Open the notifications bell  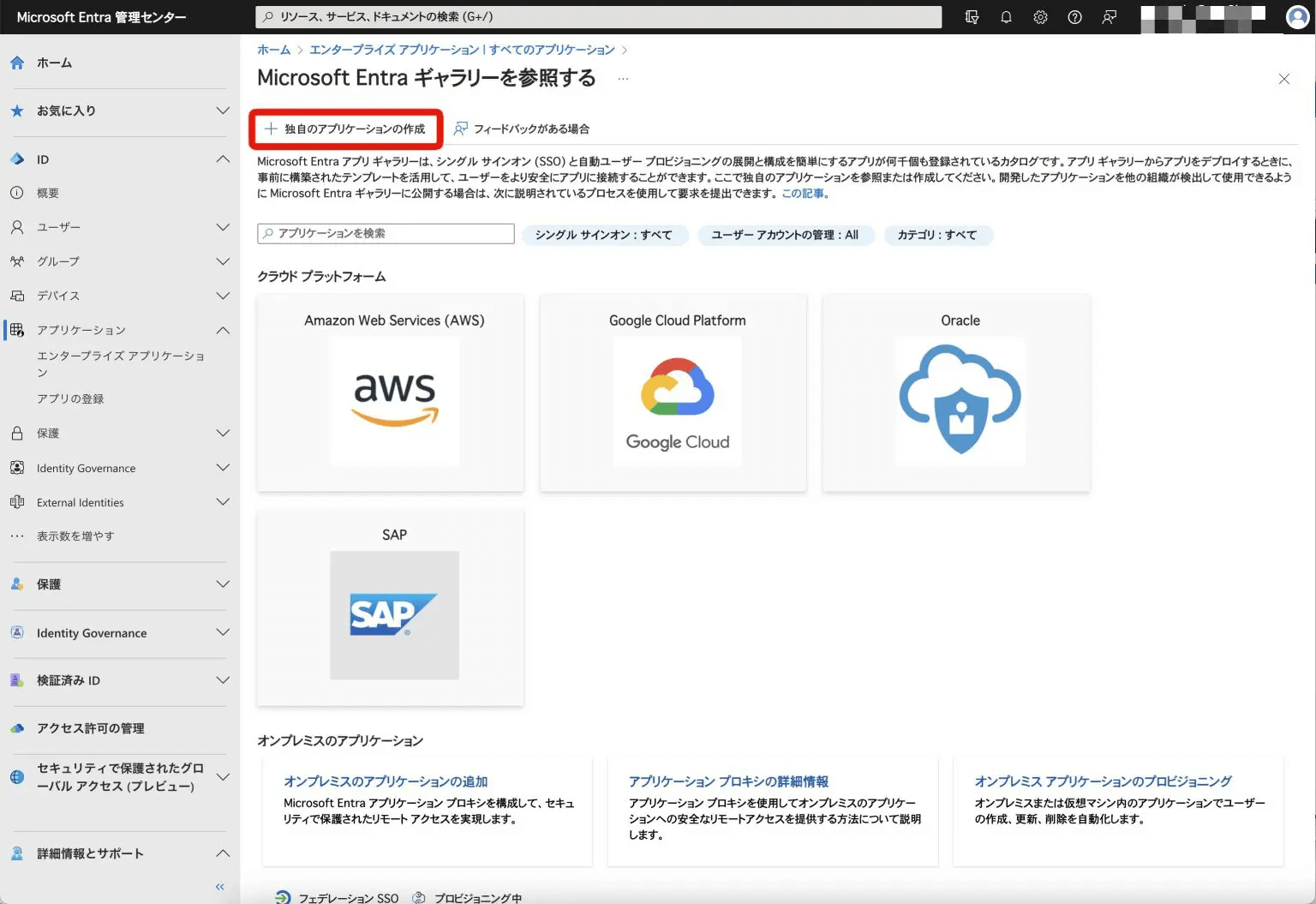point(1006,17)
